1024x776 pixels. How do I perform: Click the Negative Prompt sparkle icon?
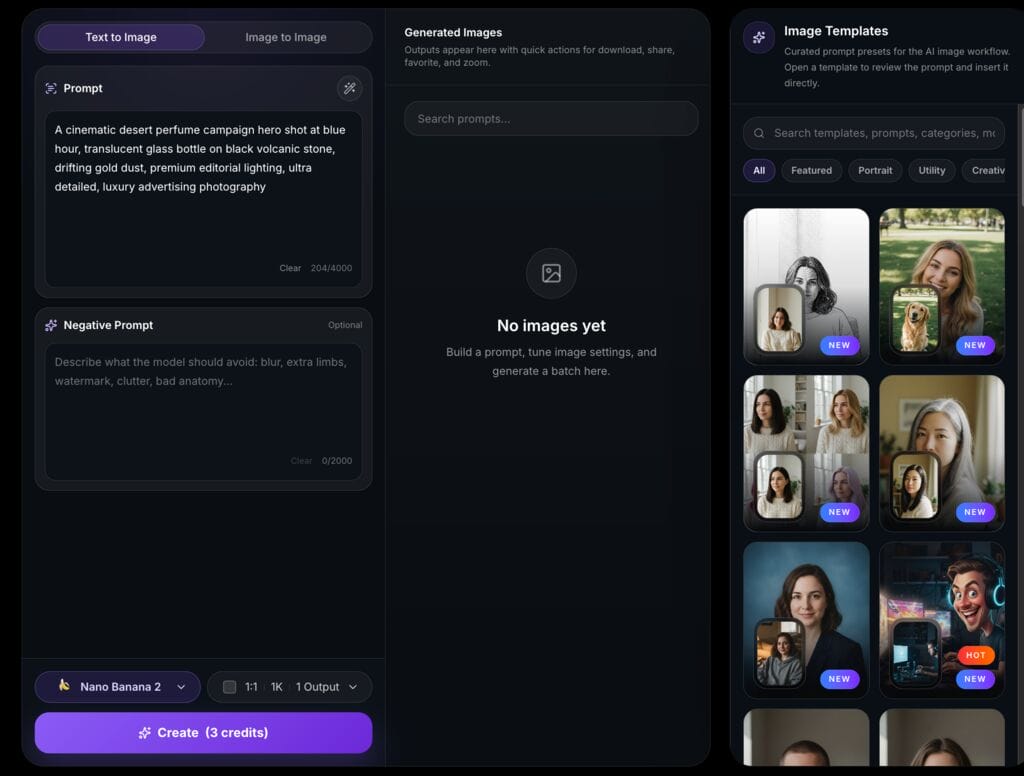[x=51, y=325]
